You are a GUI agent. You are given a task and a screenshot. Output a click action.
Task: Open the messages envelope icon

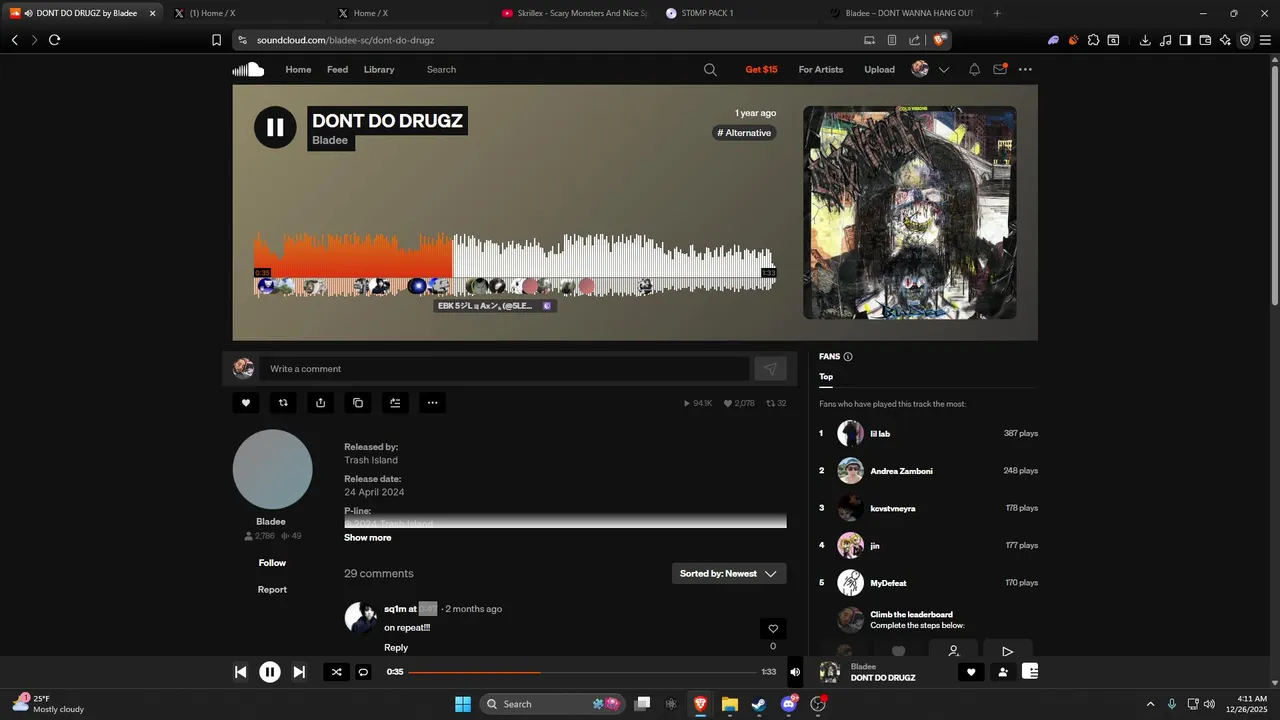(1000, 69)
